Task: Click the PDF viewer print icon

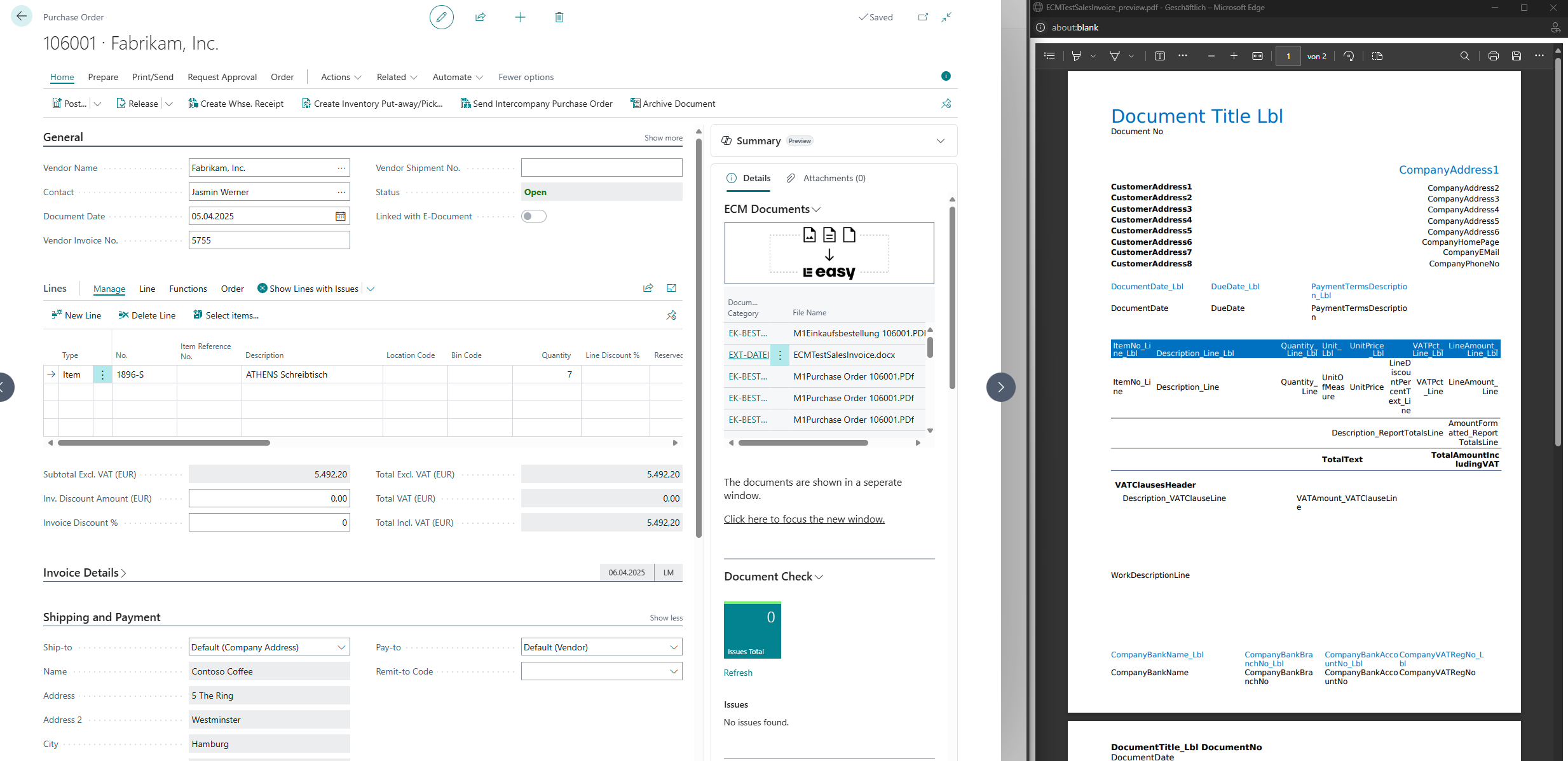Action: click(x=1493, y=56)
